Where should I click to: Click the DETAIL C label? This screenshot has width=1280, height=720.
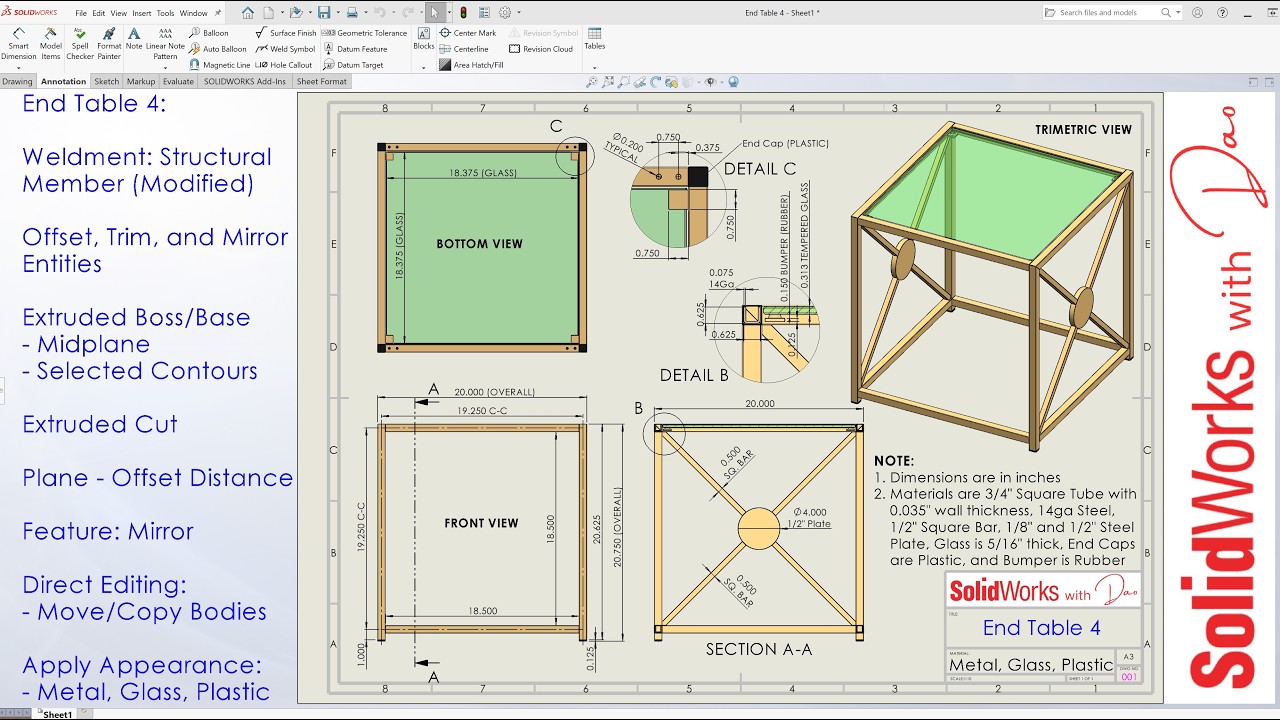click(760, 169)
